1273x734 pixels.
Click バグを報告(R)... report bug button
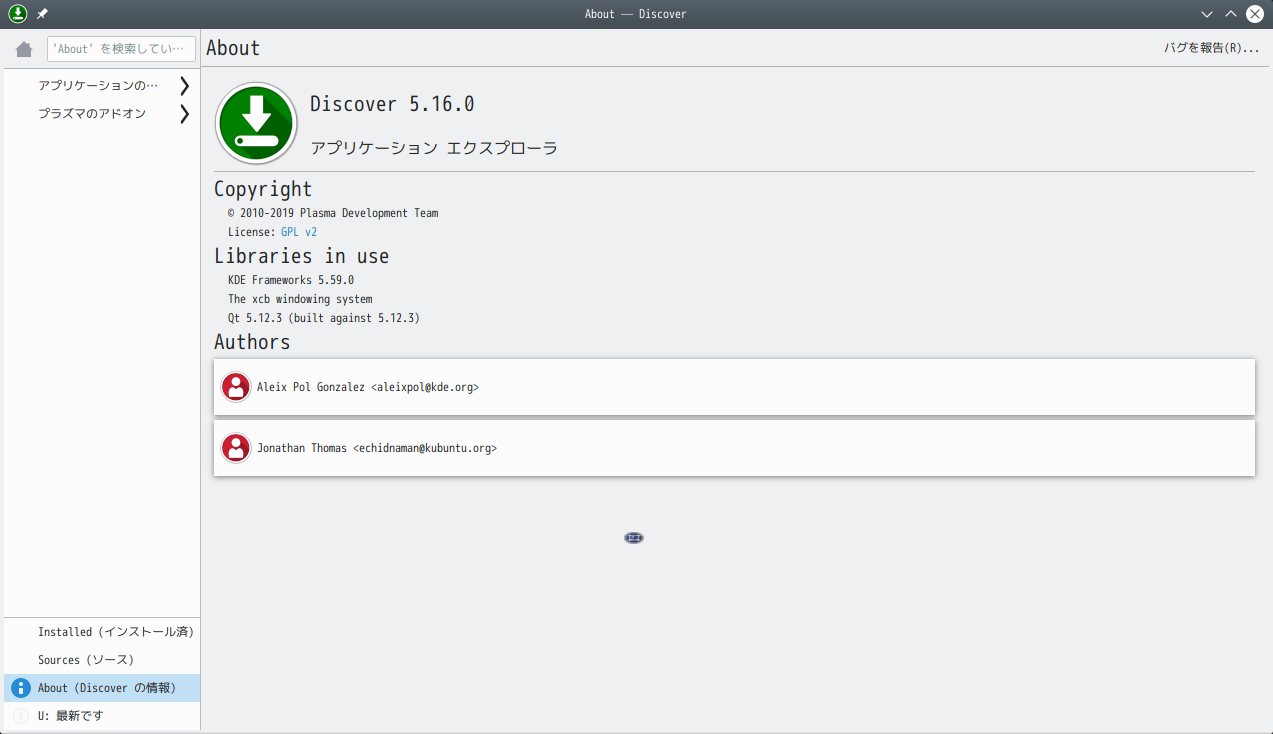[x=1211, y=48]
